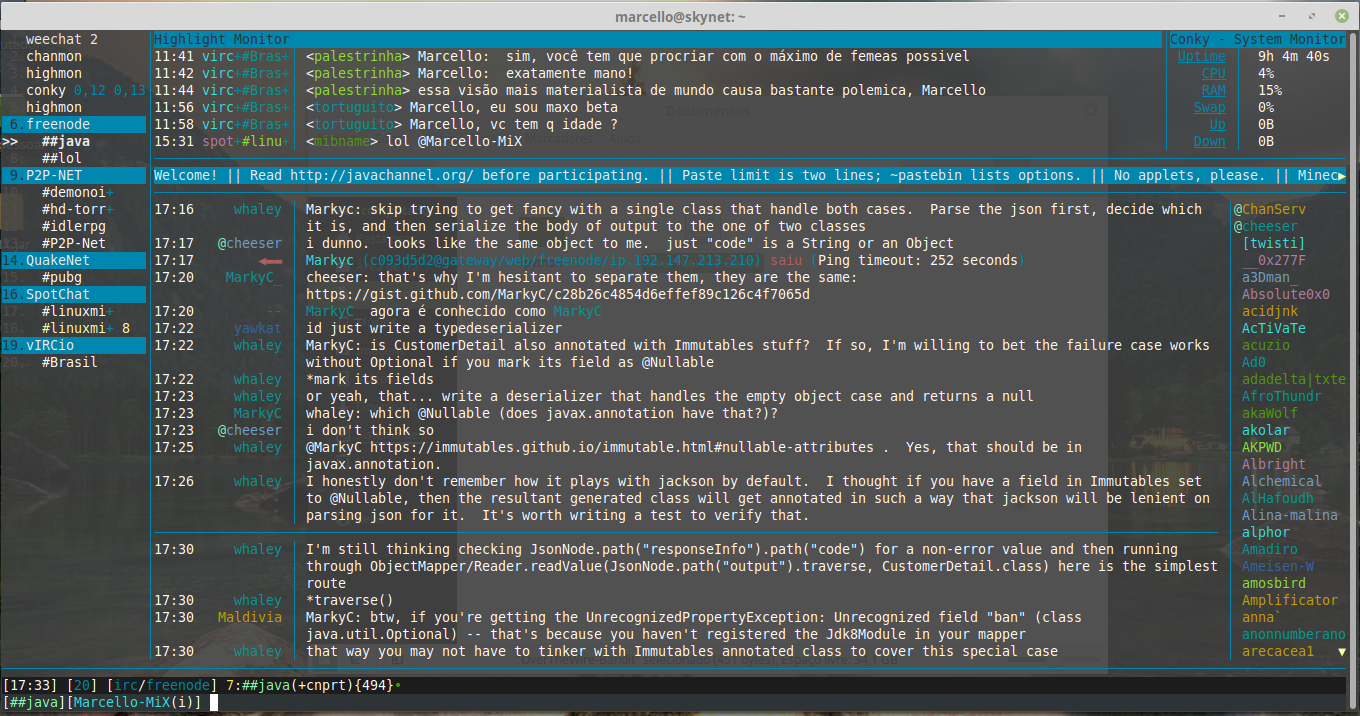Select Absolute0x0 in the nick list
The image size is (1360, 716).
pyautogui.click(x=1286, y=294)
